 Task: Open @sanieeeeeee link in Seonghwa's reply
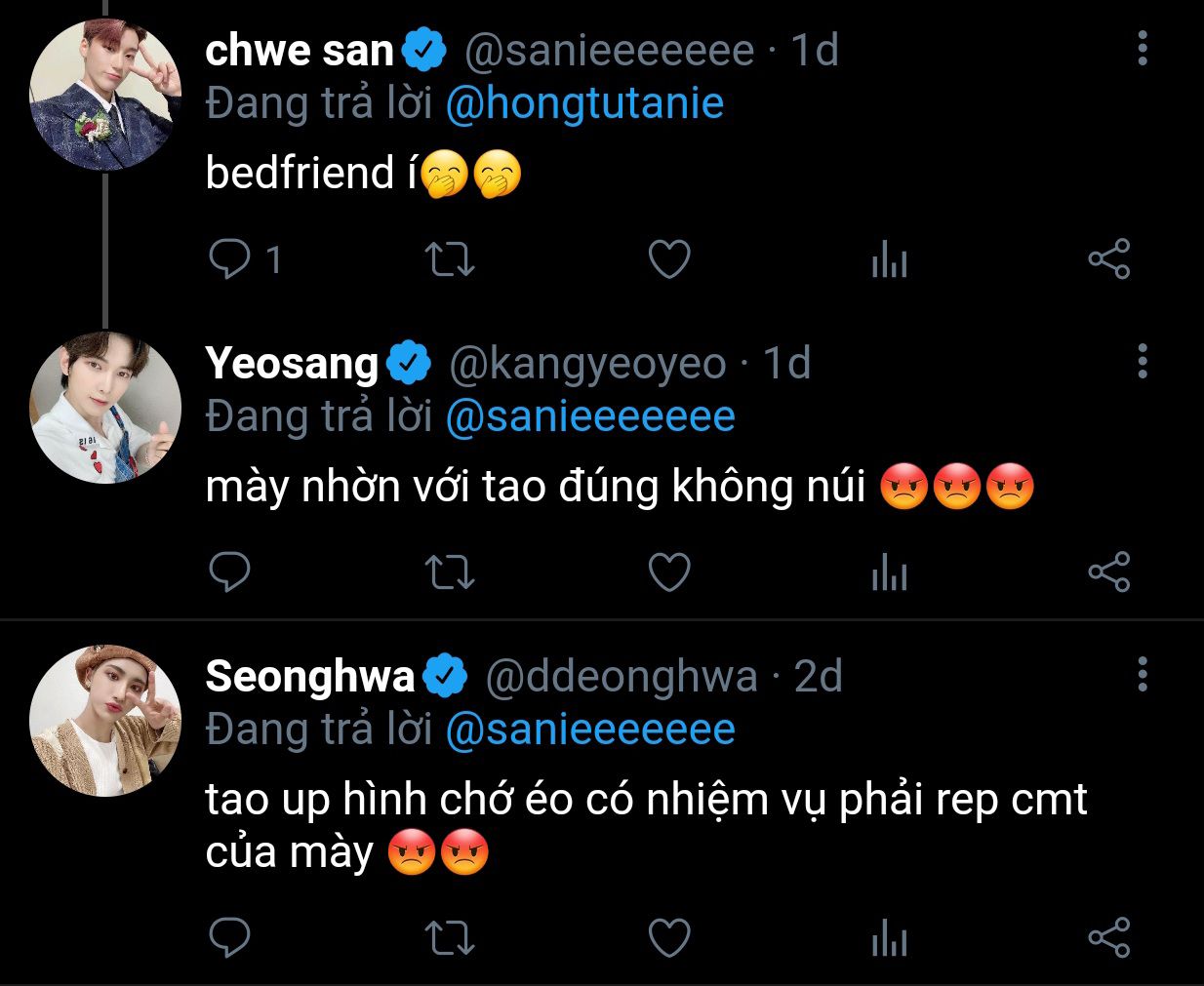tap(590, 730)
